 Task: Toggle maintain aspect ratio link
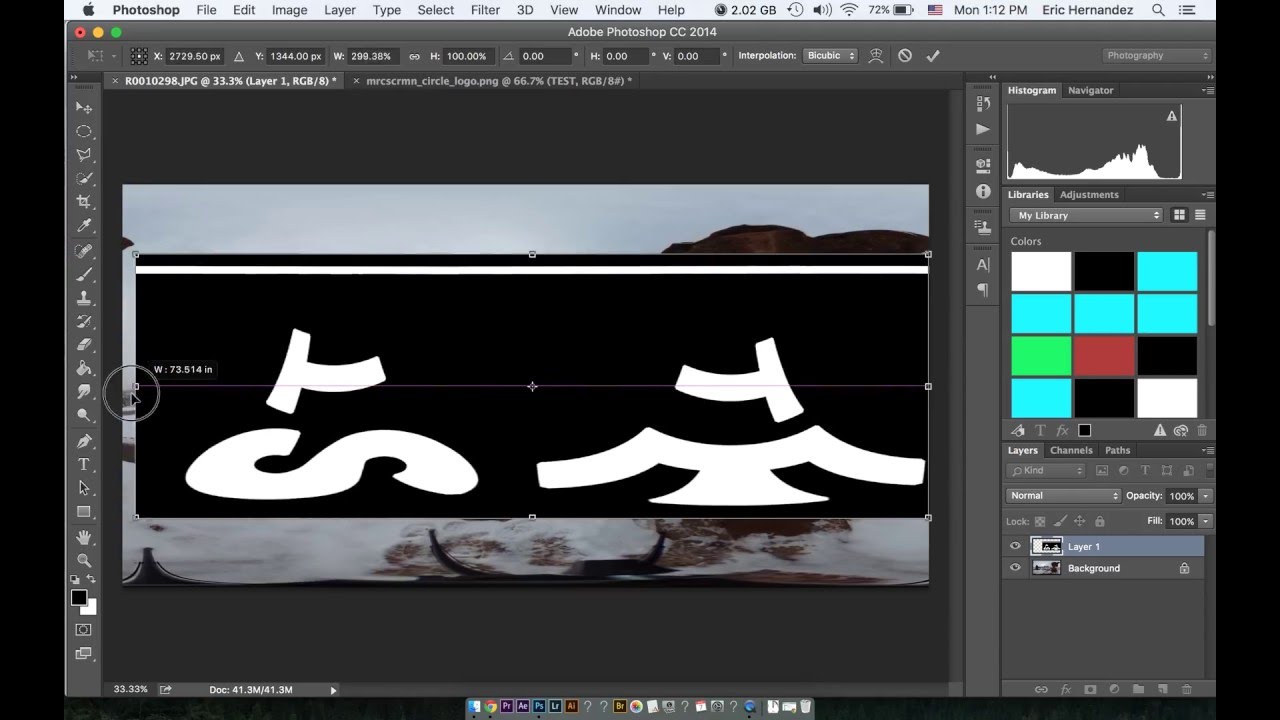415,56
